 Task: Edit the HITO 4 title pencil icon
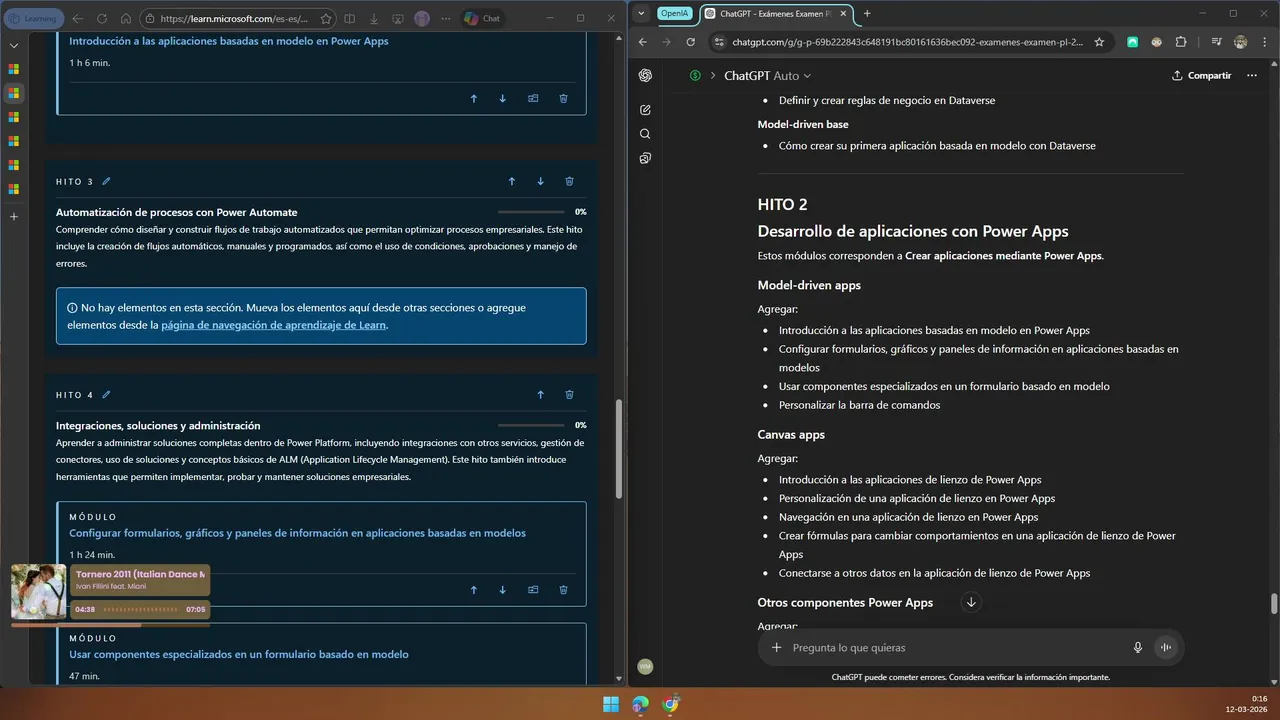pos(106,394)
